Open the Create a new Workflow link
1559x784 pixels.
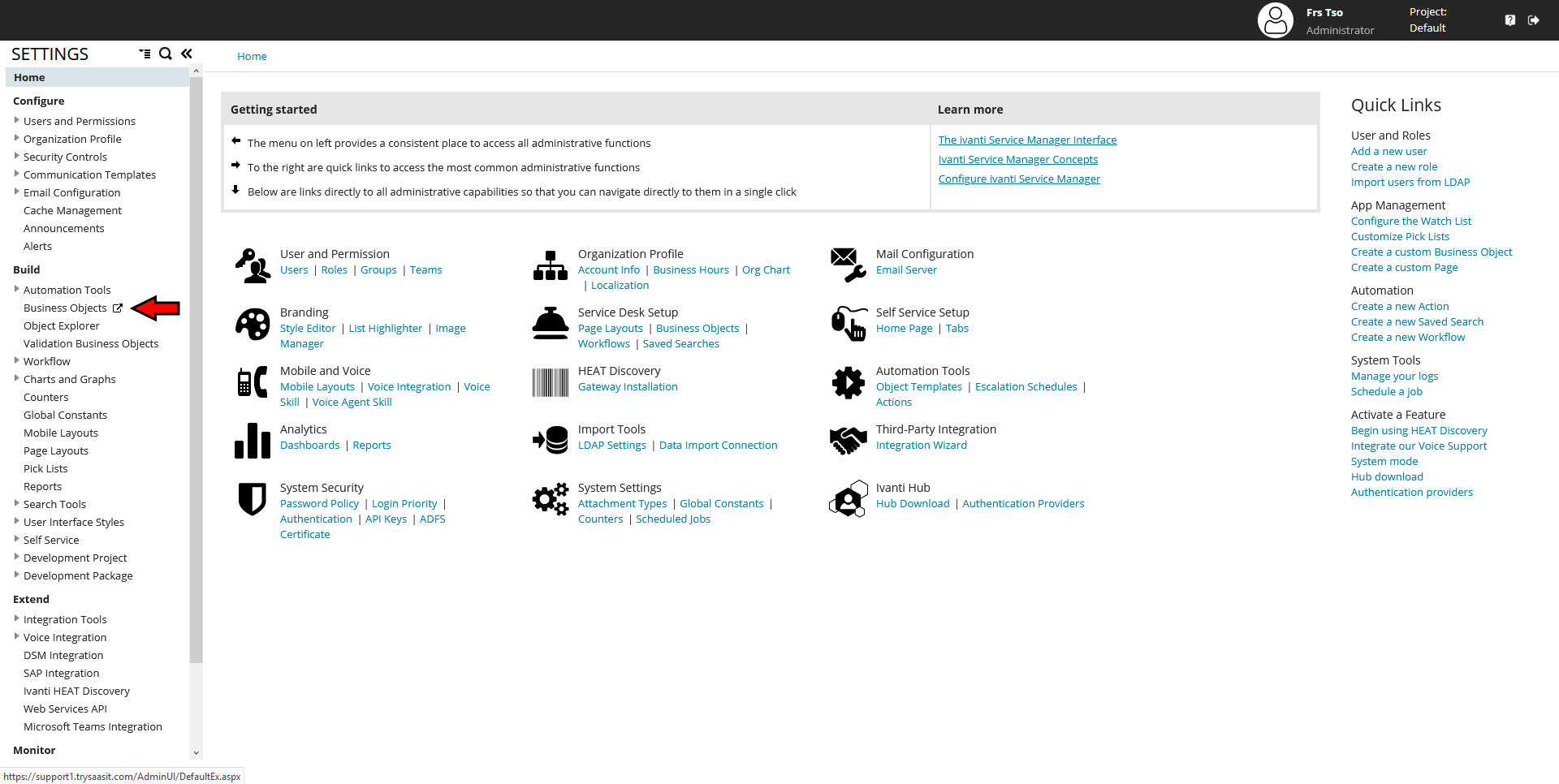[1407, 337]
